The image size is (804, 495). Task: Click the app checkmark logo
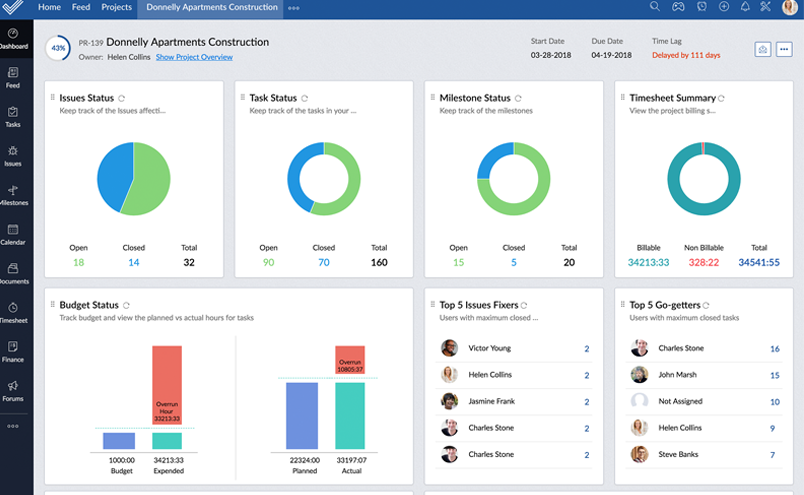click(12, 7)
